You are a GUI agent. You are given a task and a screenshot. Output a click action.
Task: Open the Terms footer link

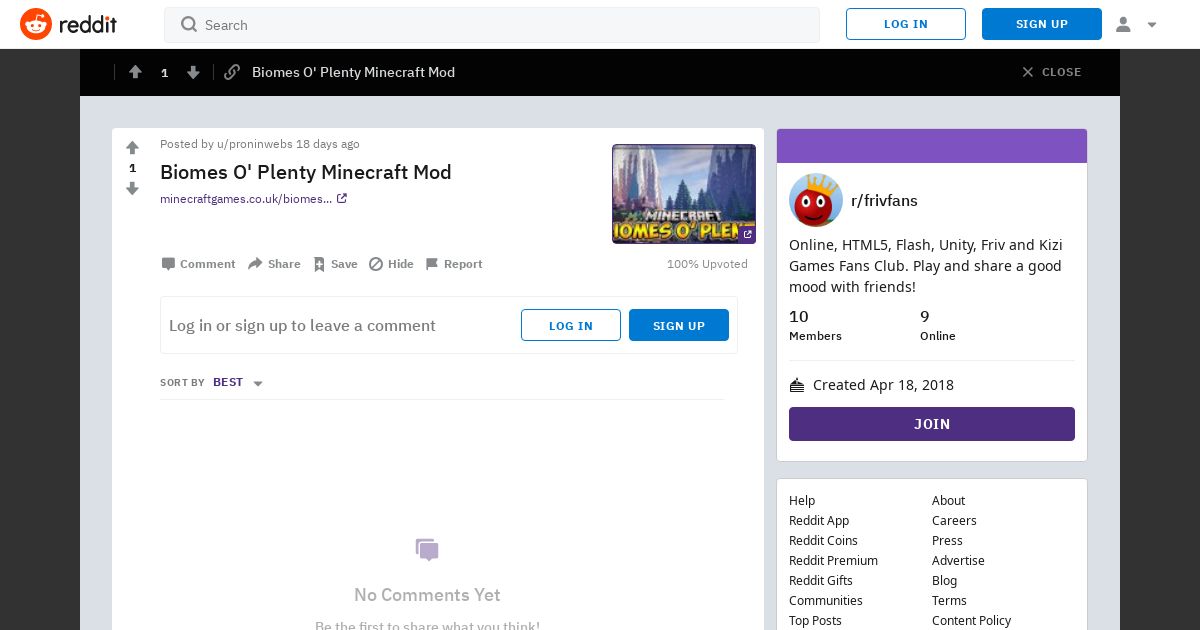tap(949, 601)
